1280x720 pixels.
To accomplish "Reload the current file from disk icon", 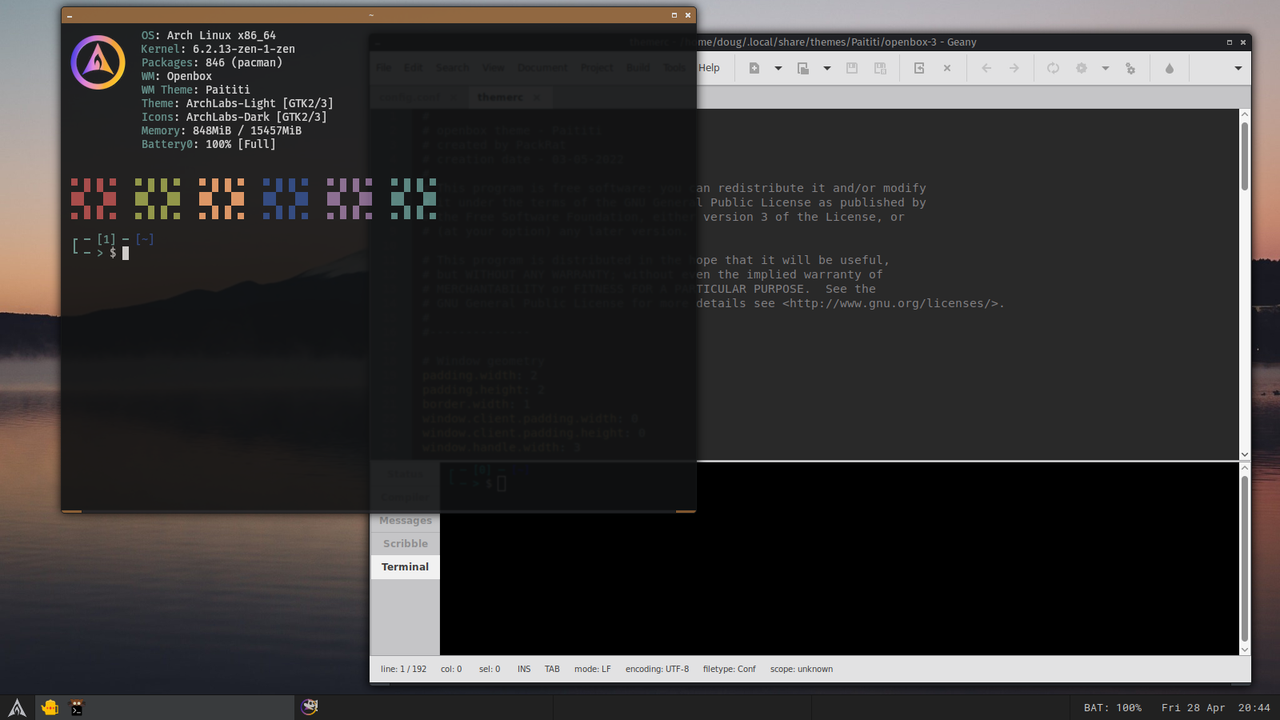I will 919,68.
